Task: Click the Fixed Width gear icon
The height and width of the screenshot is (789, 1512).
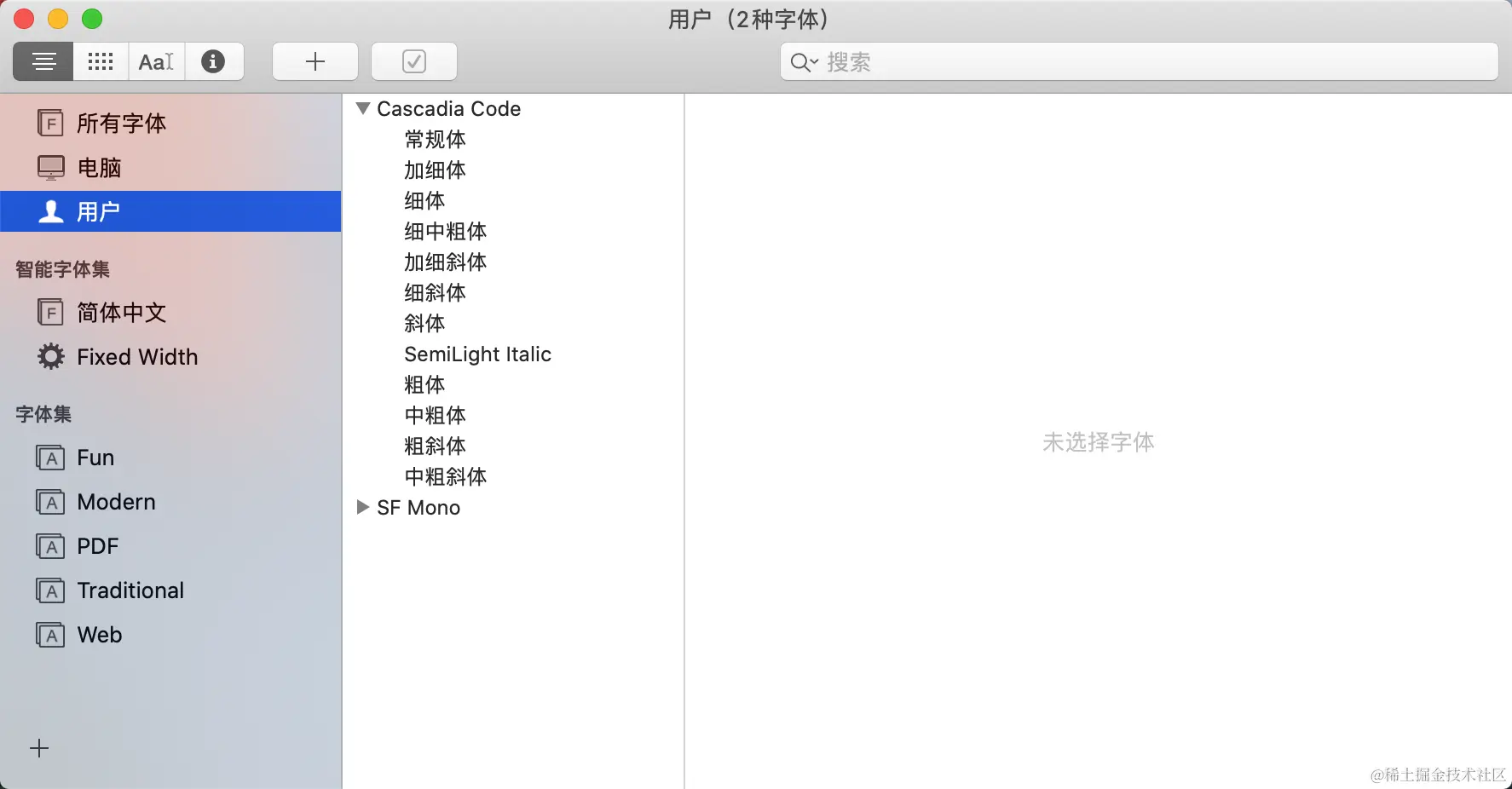Action: click(50, 356)
